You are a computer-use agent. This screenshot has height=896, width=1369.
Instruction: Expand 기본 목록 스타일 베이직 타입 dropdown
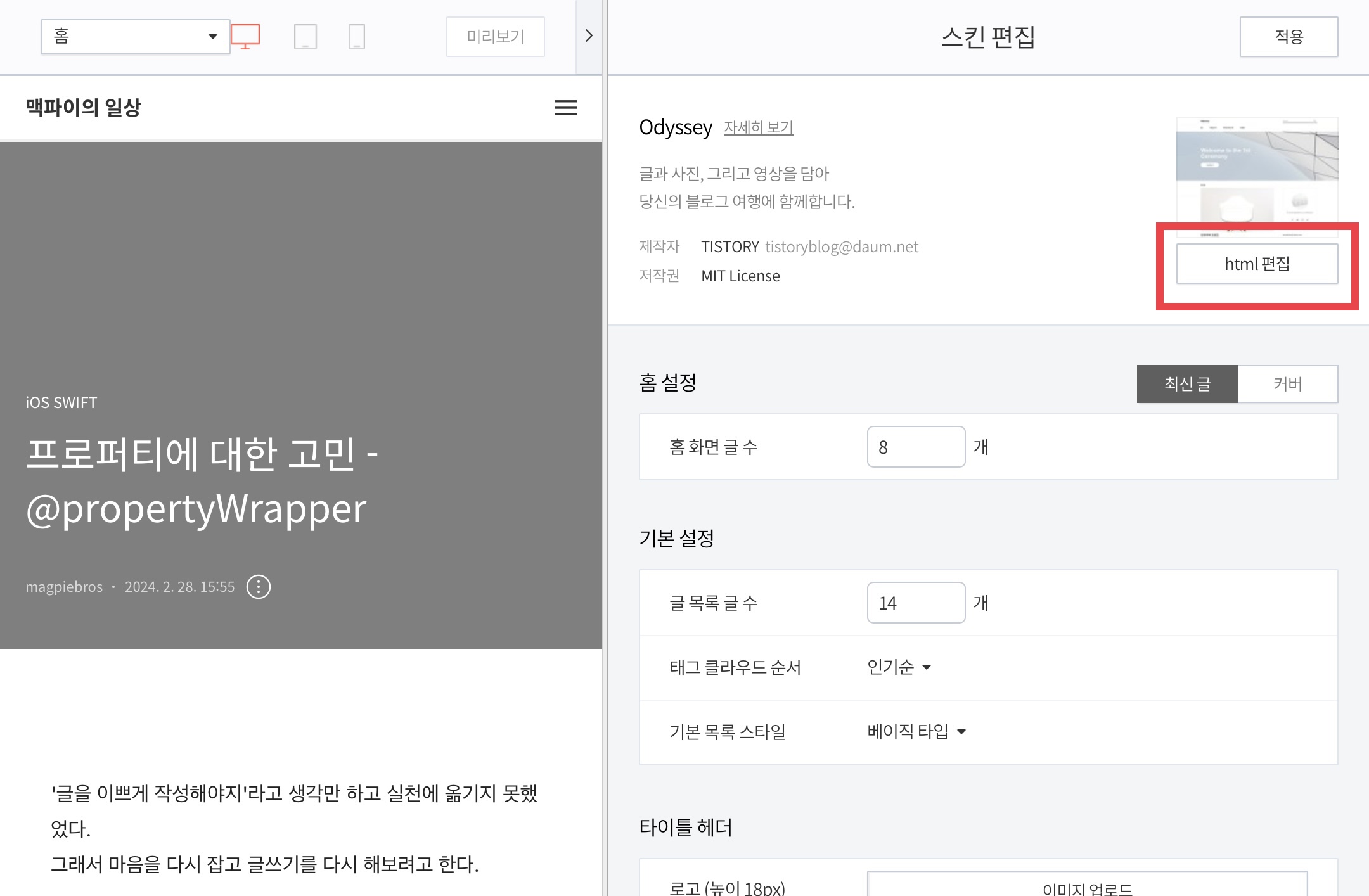(x=916, y=732)
